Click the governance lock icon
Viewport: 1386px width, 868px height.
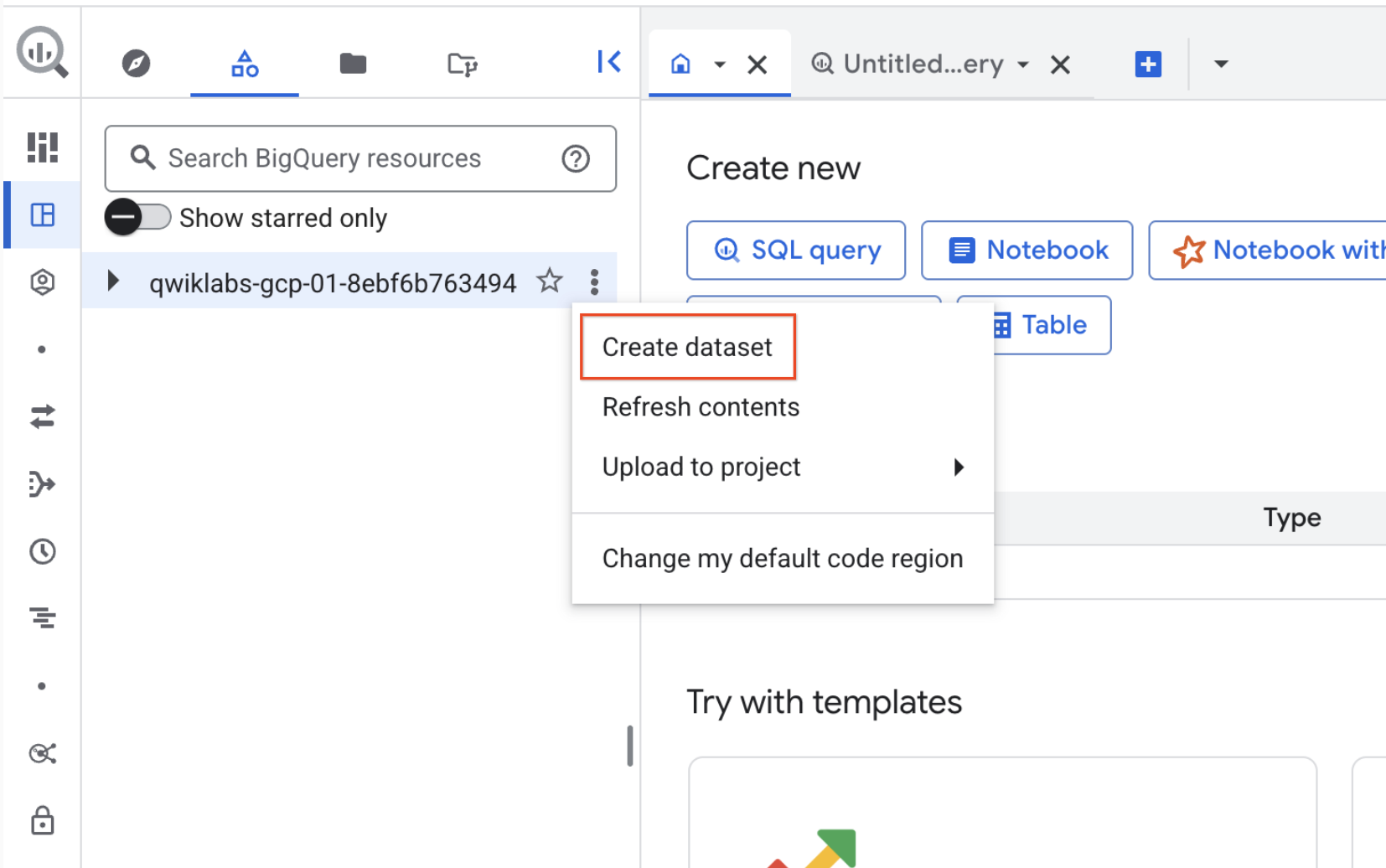pos(41,821)
